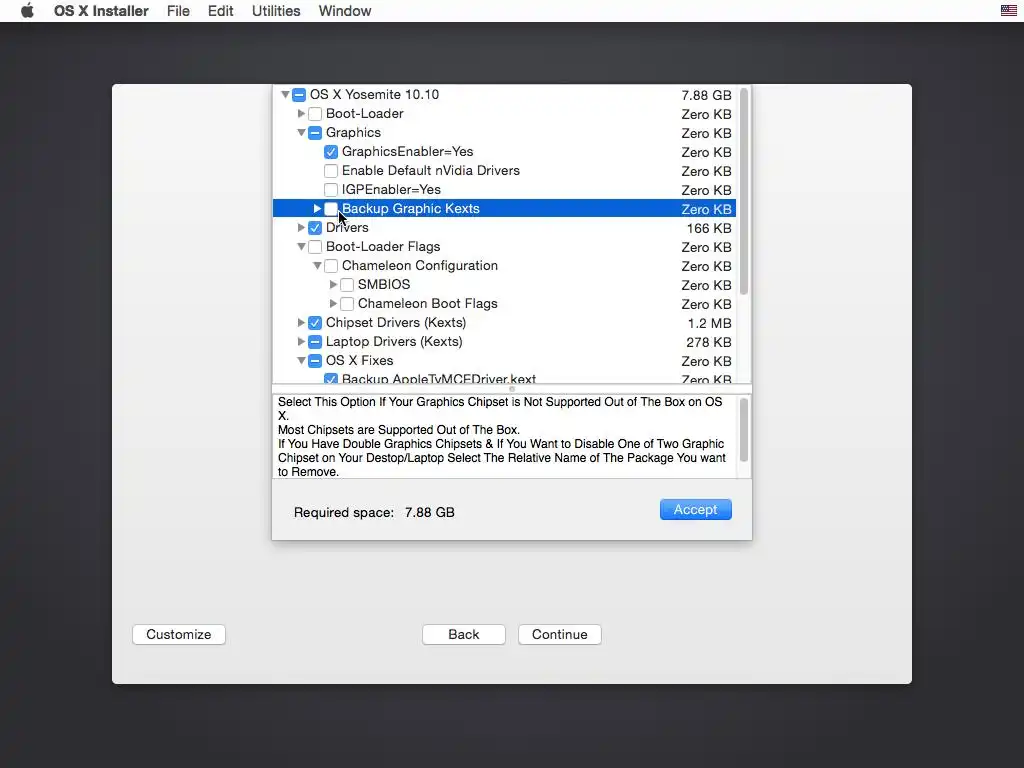
Task: Check the Boot-Loader Flags checkbox
Action: coord(315,246)
